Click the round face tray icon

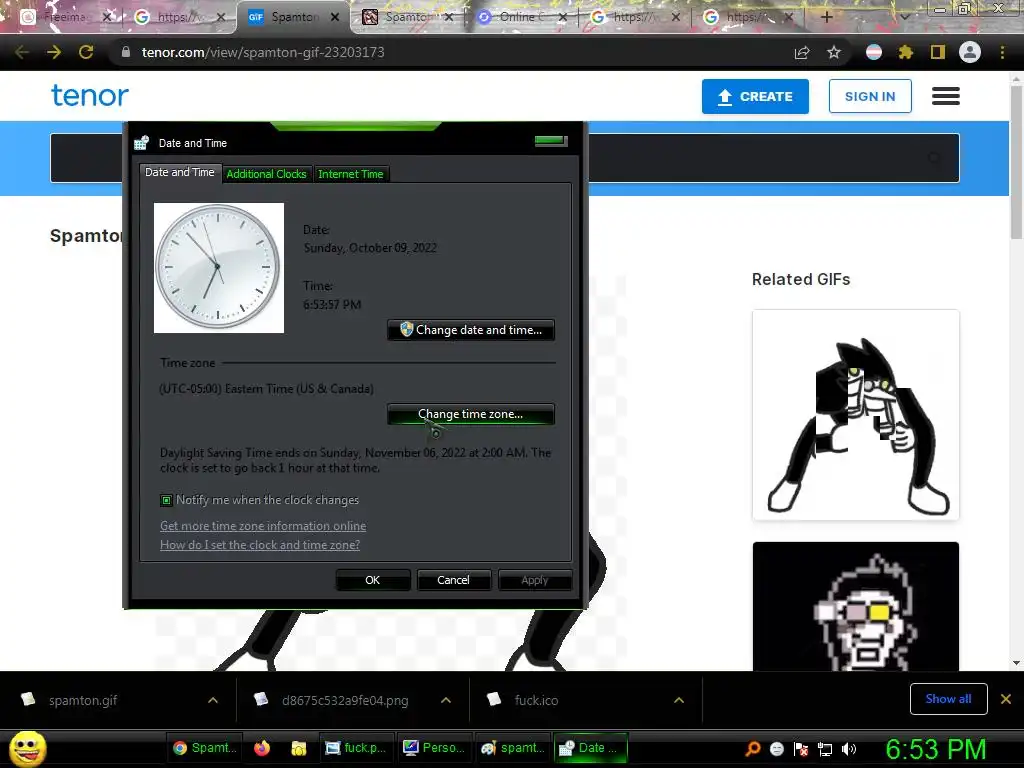tap(776, 749)
